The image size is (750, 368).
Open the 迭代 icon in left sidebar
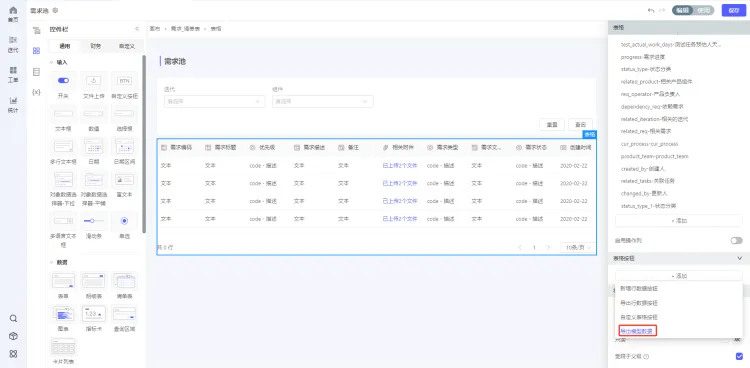(13, 40)
